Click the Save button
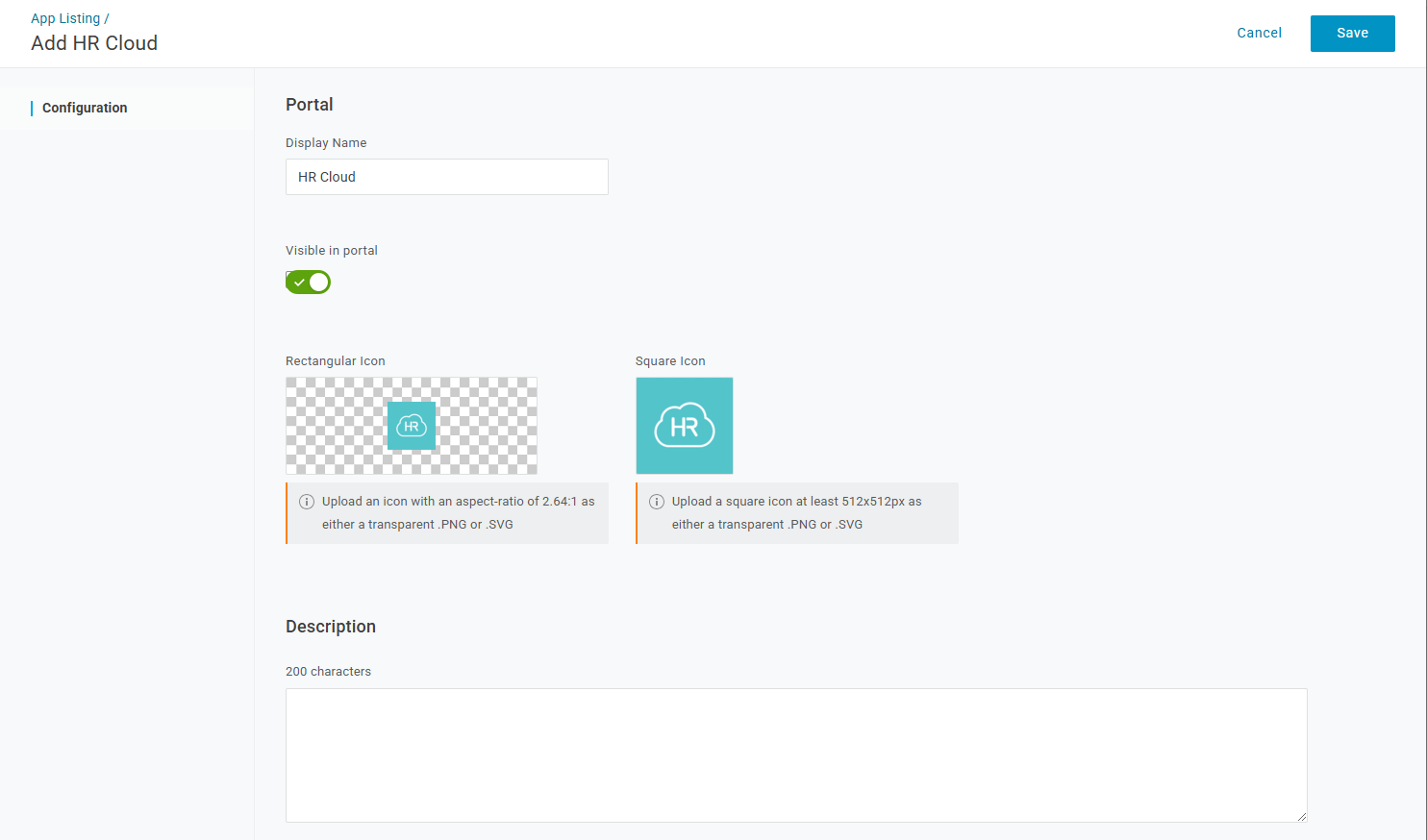 point(1352,34)
